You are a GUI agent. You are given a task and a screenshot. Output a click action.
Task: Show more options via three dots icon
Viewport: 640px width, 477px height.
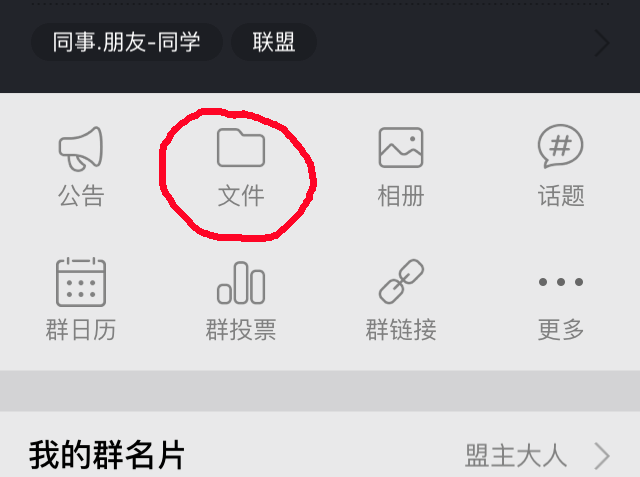(561, 282)
